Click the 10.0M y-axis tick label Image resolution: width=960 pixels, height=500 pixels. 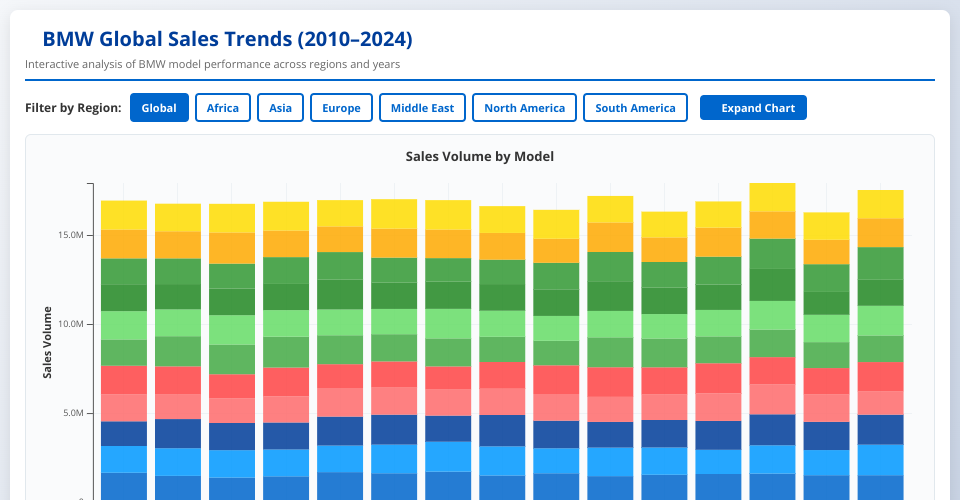tap(70, 324)
